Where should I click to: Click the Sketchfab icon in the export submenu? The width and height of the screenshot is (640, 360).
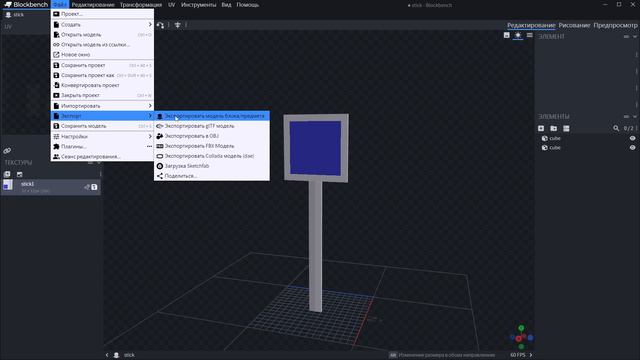(x=160, y=166)
